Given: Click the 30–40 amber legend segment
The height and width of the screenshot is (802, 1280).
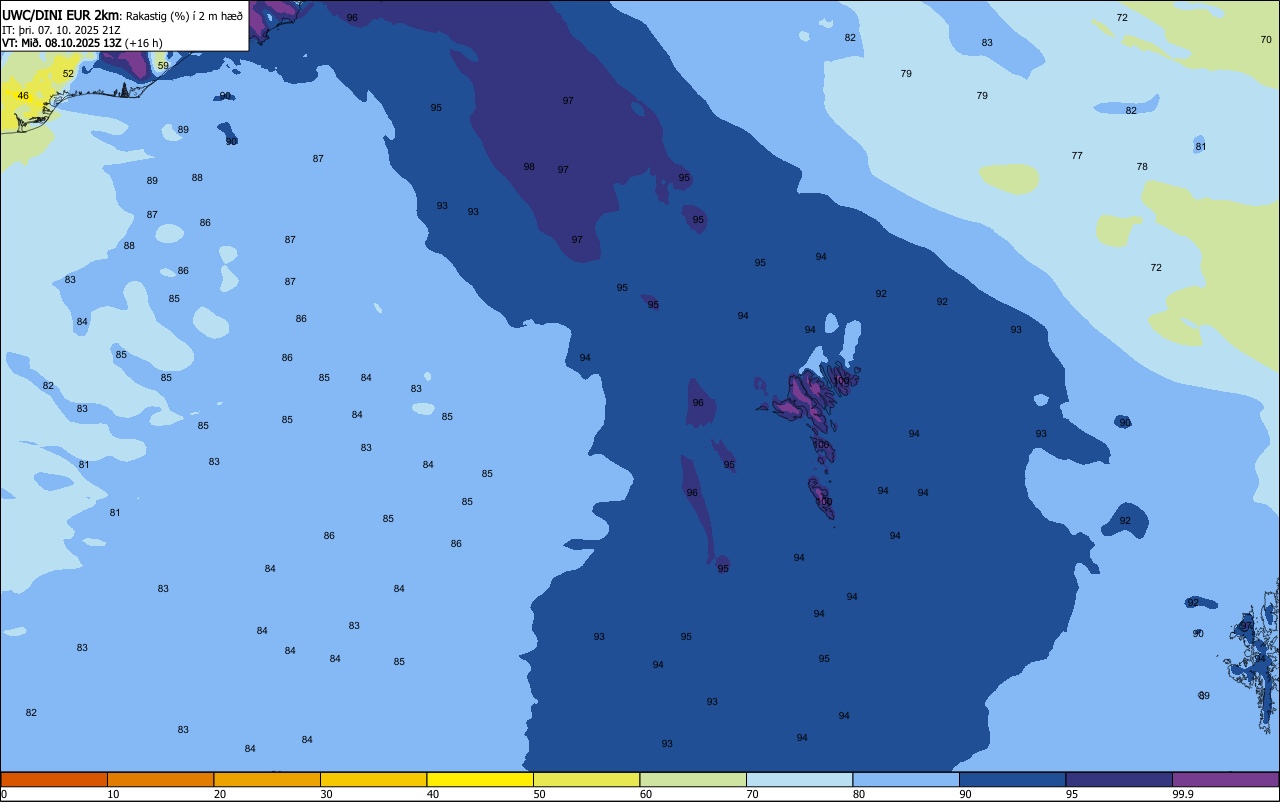Looking at the screenshot, I should coord(373,779).
